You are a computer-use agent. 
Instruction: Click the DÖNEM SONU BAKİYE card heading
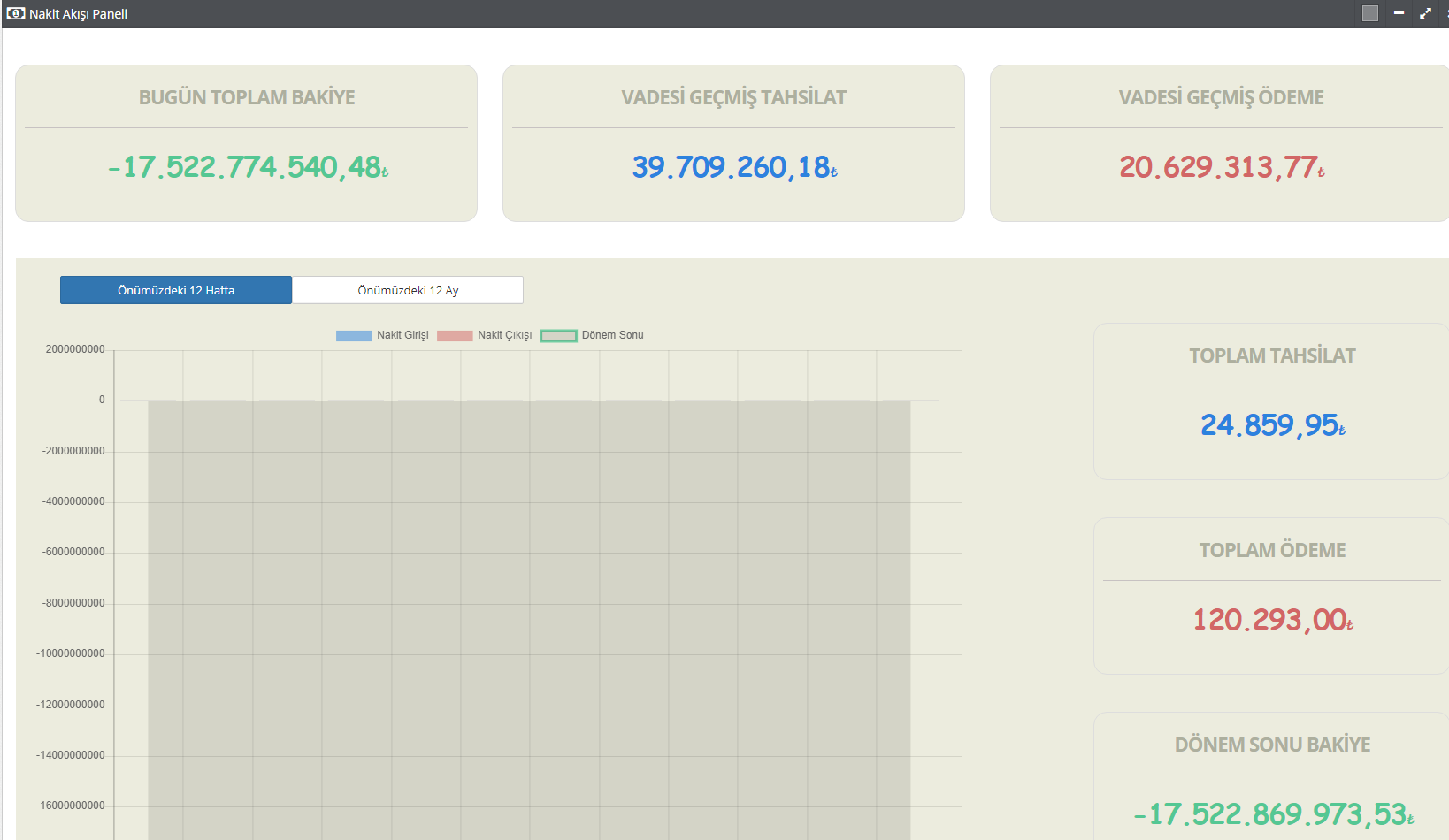pos(1272,745)
